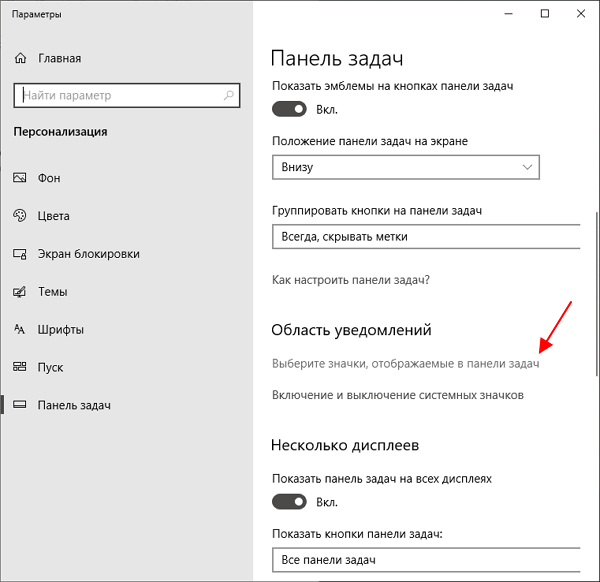600x582 pixels.
Task: Turn off taskbar button badges toggle
Action: coord(289,109)
